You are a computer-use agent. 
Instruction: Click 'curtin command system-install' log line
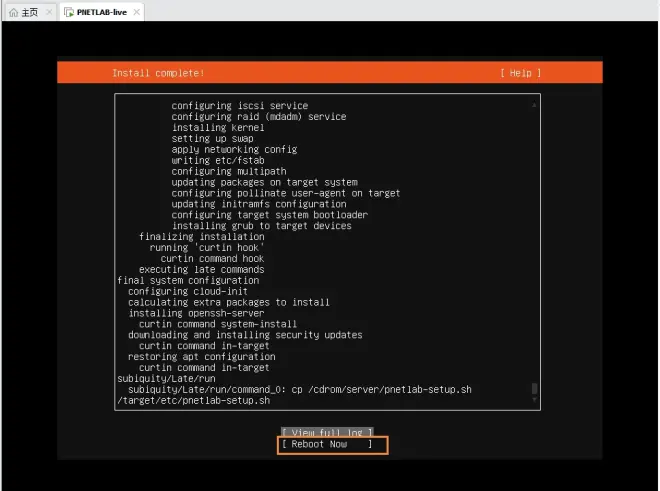[x=218, y=324]
